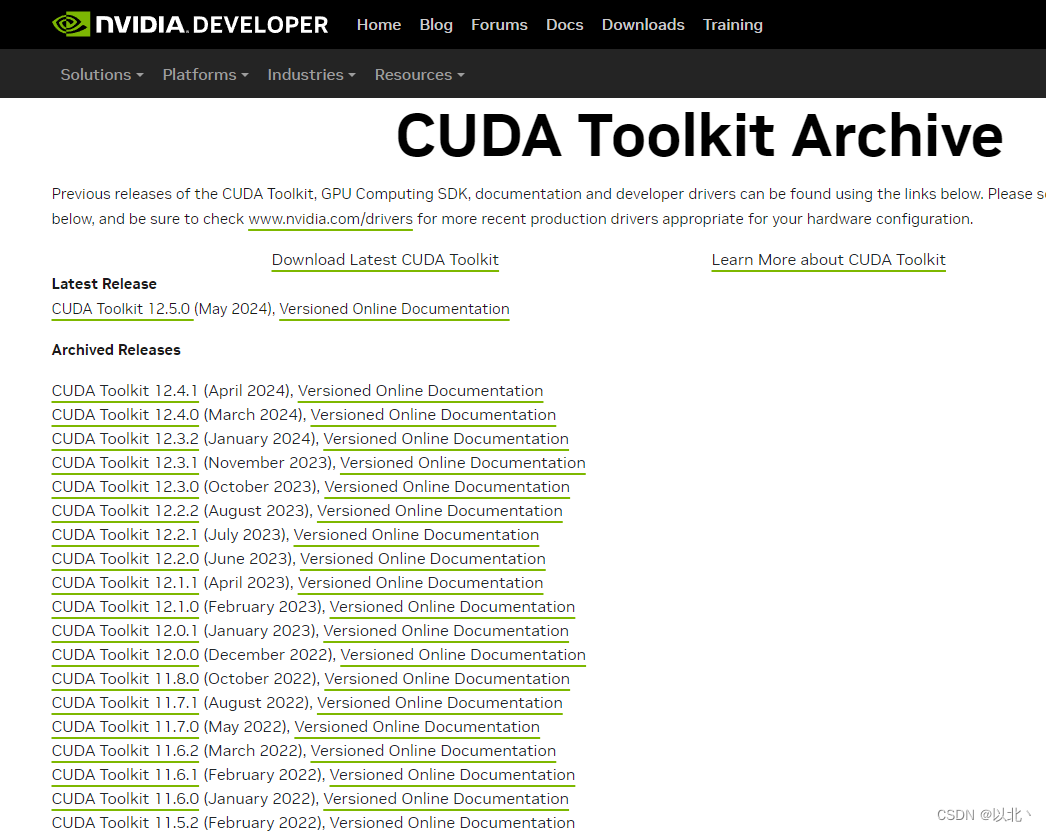Open CUDA Toolkit 12.4.1 link
This screenshot has width=1046, height=831.
[x=125, y=391]
